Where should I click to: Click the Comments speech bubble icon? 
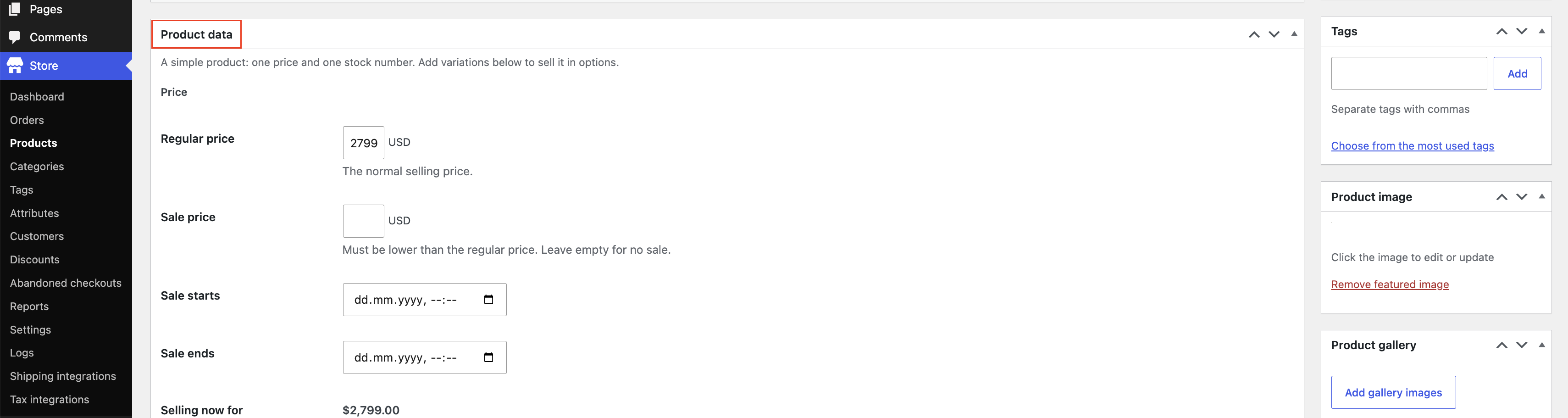click(15, 37)
